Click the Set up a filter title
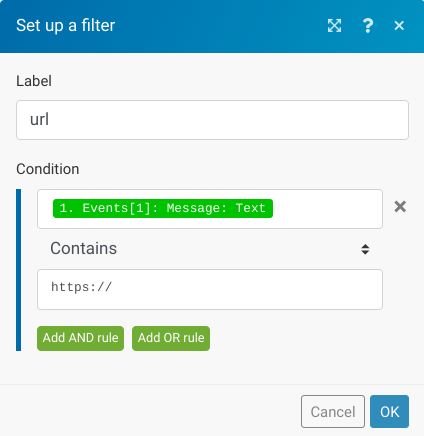Screen dimensions: 424x436 click(66, 26)
